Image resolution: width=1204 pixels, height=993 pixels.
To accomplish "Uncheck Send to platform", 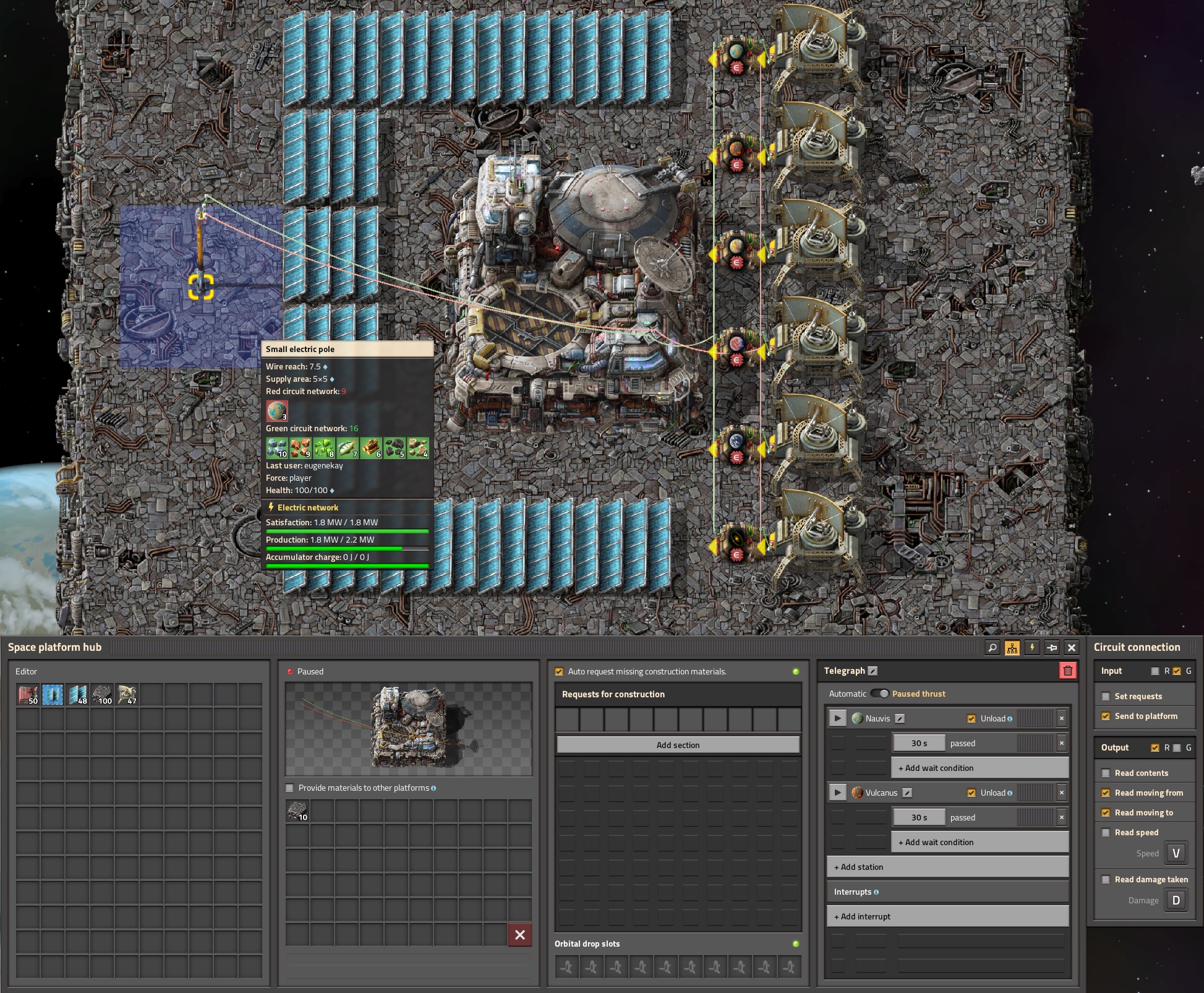I will tap(1106, 716).
